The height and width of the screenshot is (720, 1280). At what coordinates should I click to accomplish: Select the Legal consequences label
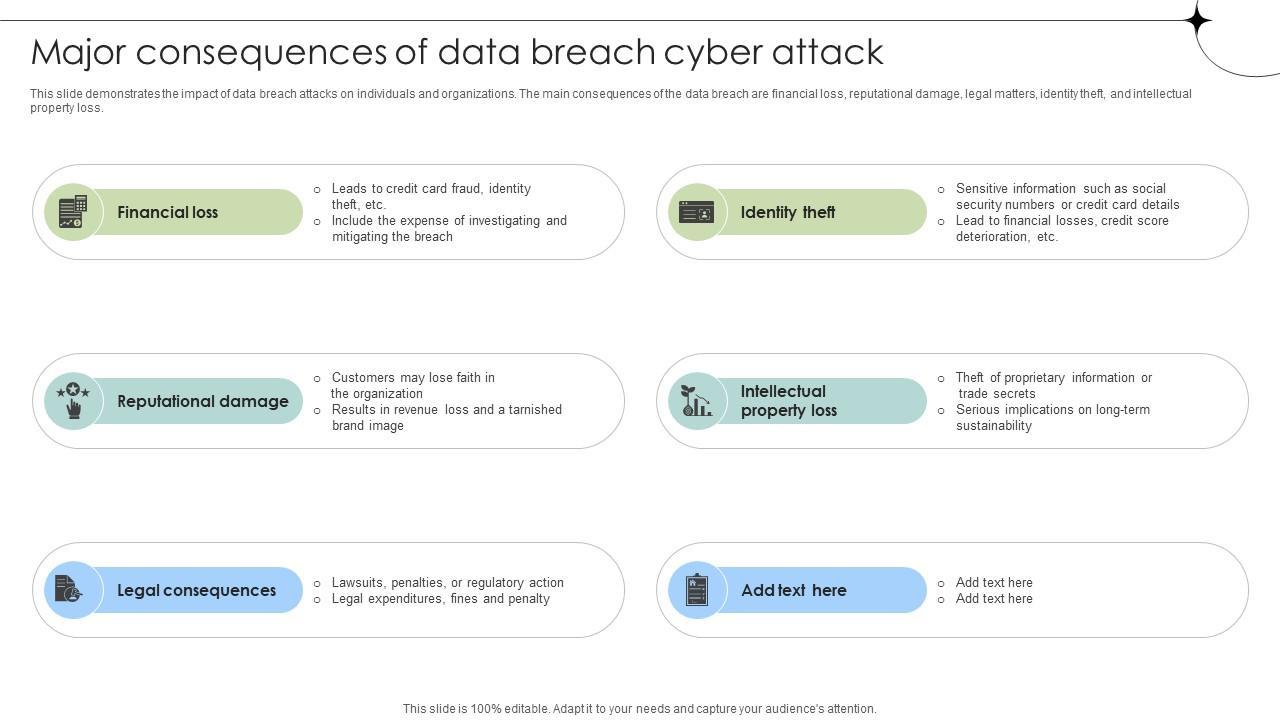pos(196,590)
